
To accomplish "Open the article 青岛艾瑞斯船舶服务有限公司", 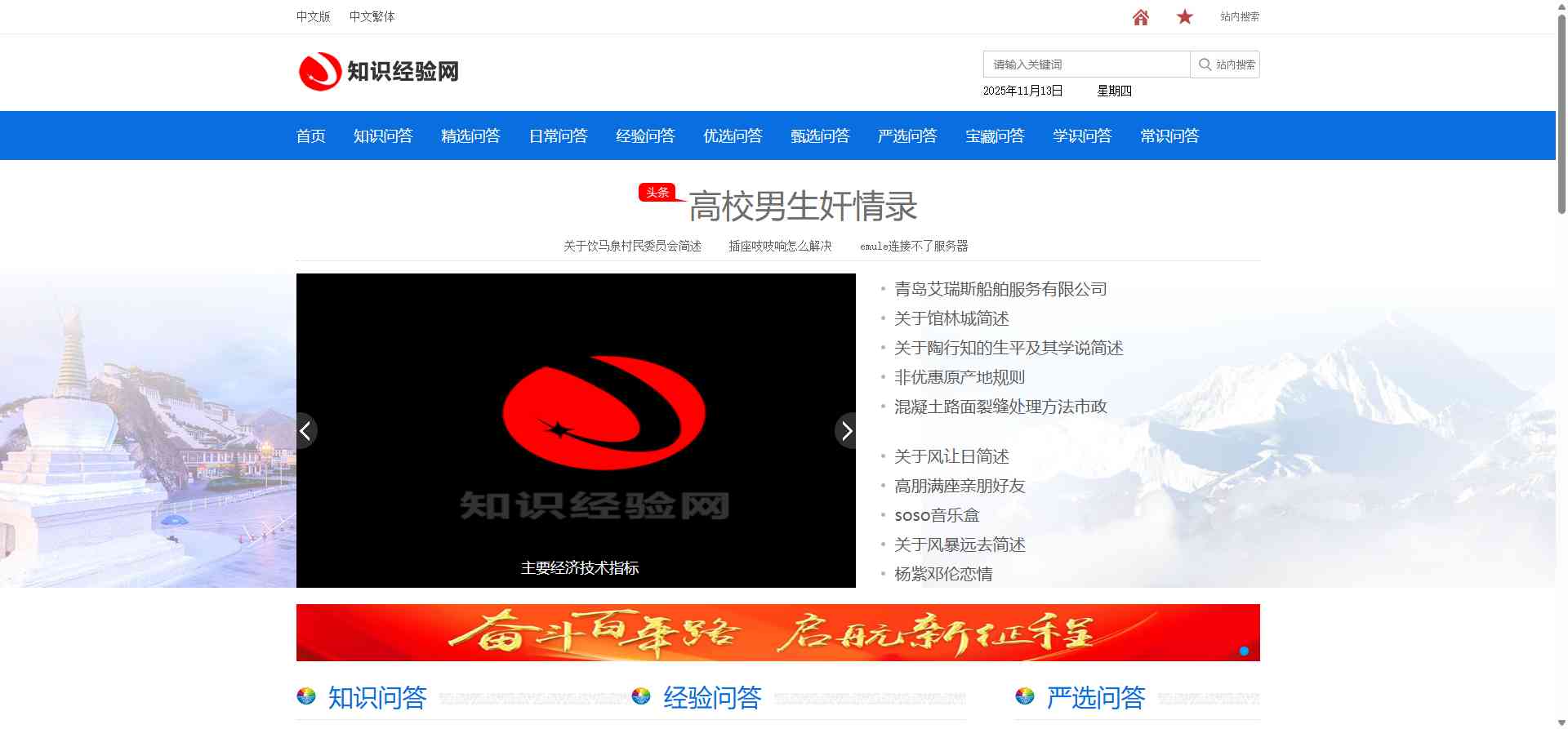I will click(1000, 289).
